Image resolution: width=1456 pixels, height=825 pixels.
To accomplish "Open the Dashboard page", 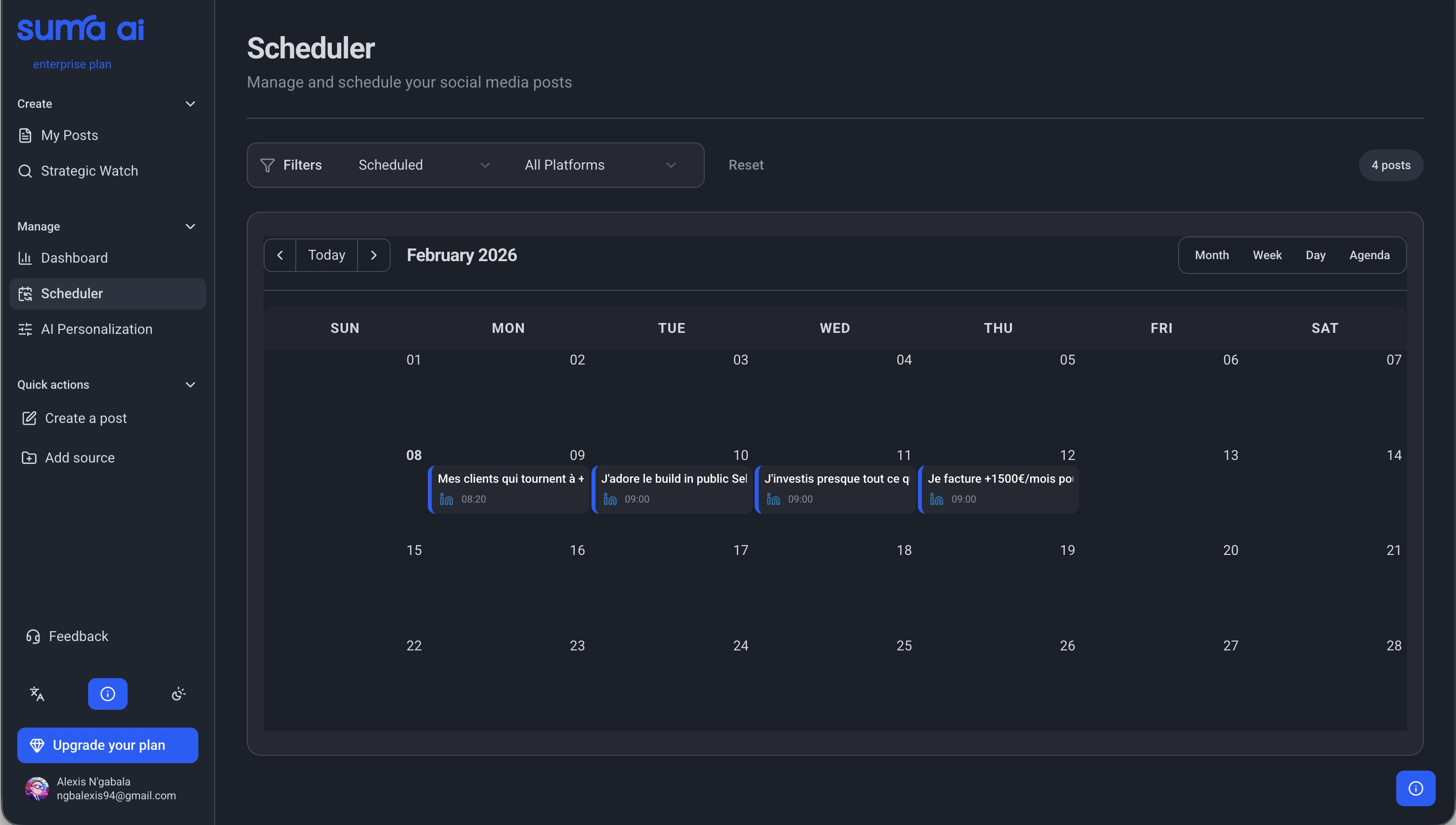I will [74, 258].
